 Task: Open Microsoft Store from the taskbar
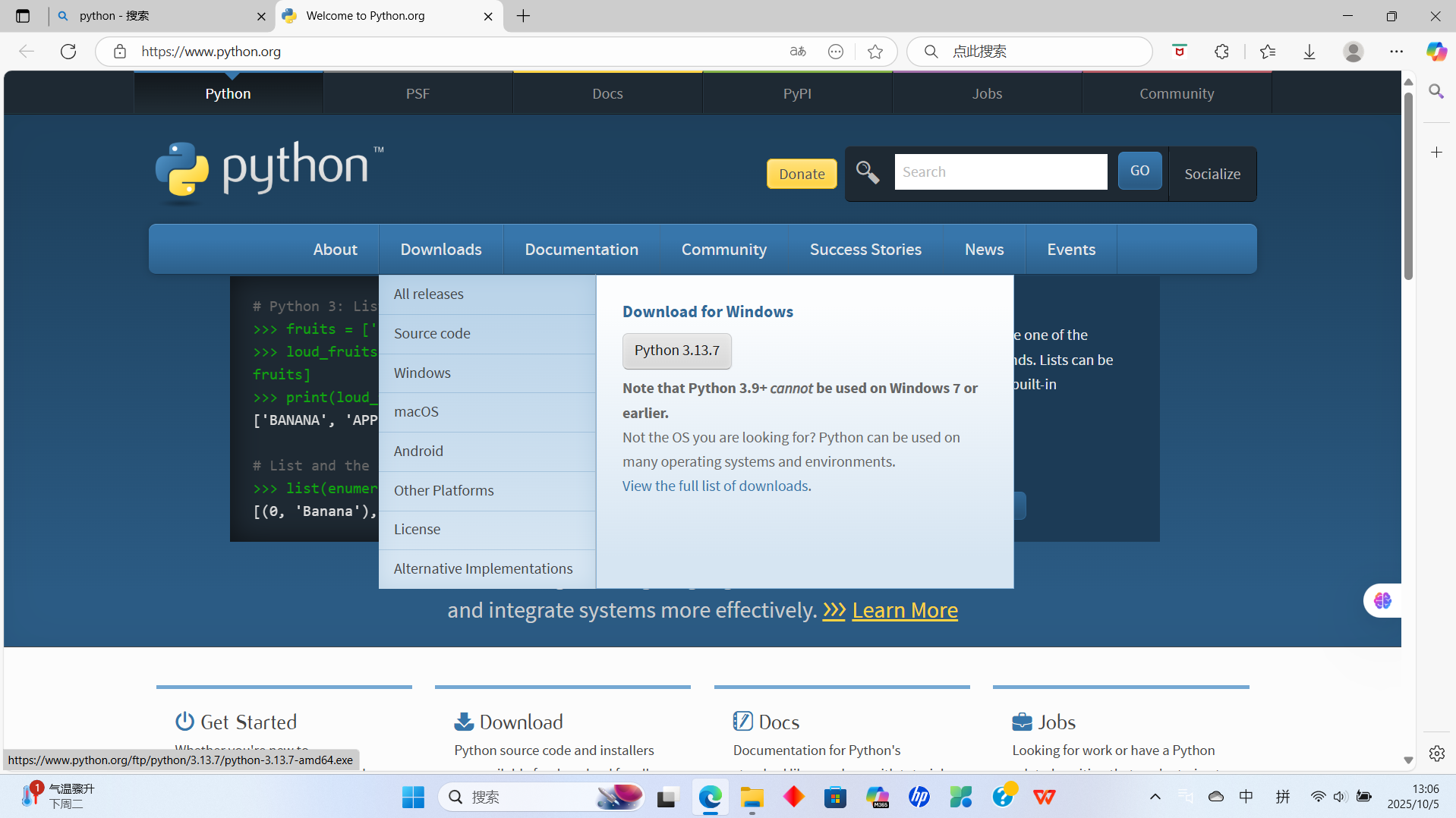pyautogui.click(x=836, y=797)
